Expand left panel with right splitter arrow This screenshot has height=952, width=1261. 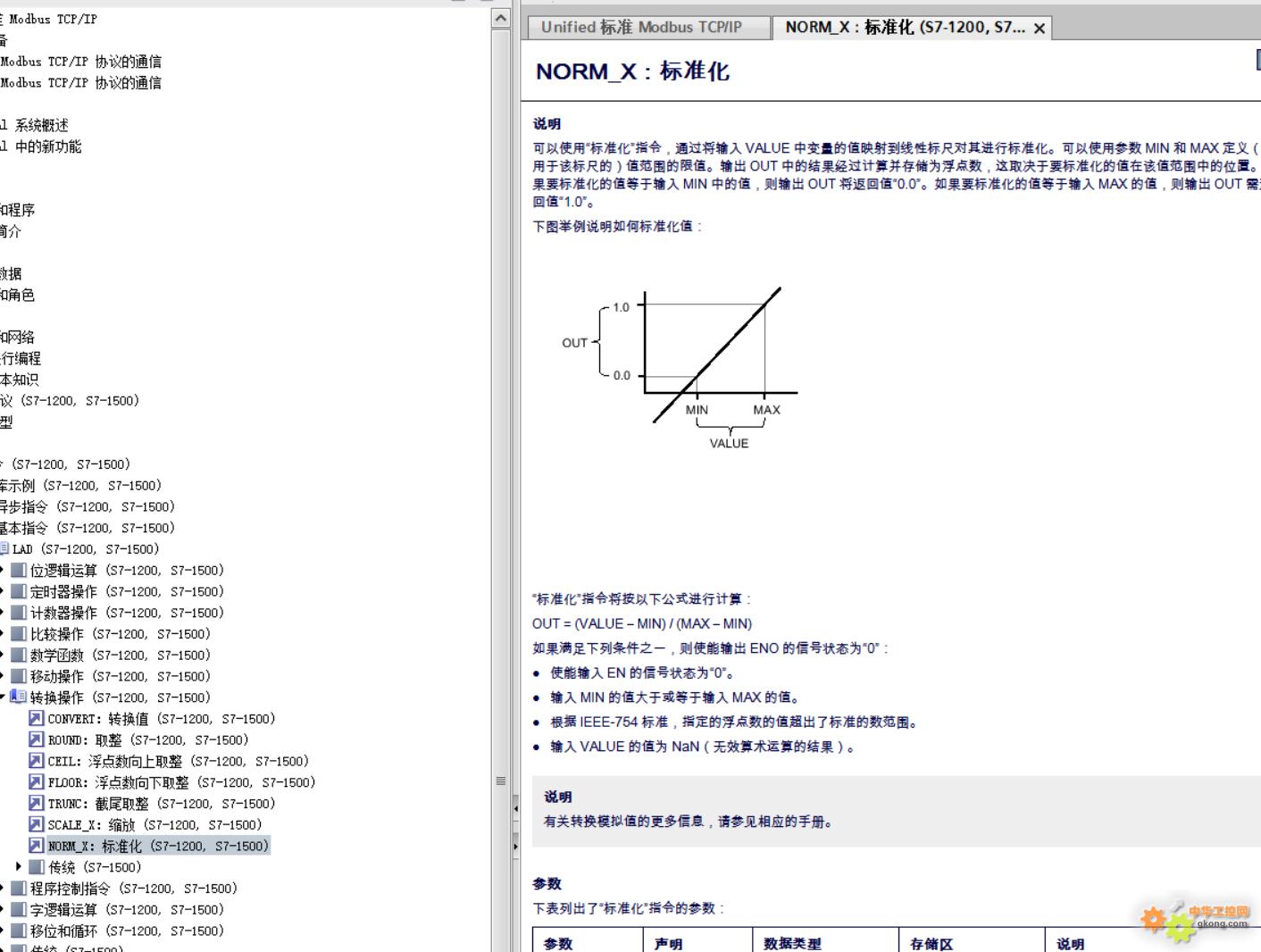pos(515,845)
